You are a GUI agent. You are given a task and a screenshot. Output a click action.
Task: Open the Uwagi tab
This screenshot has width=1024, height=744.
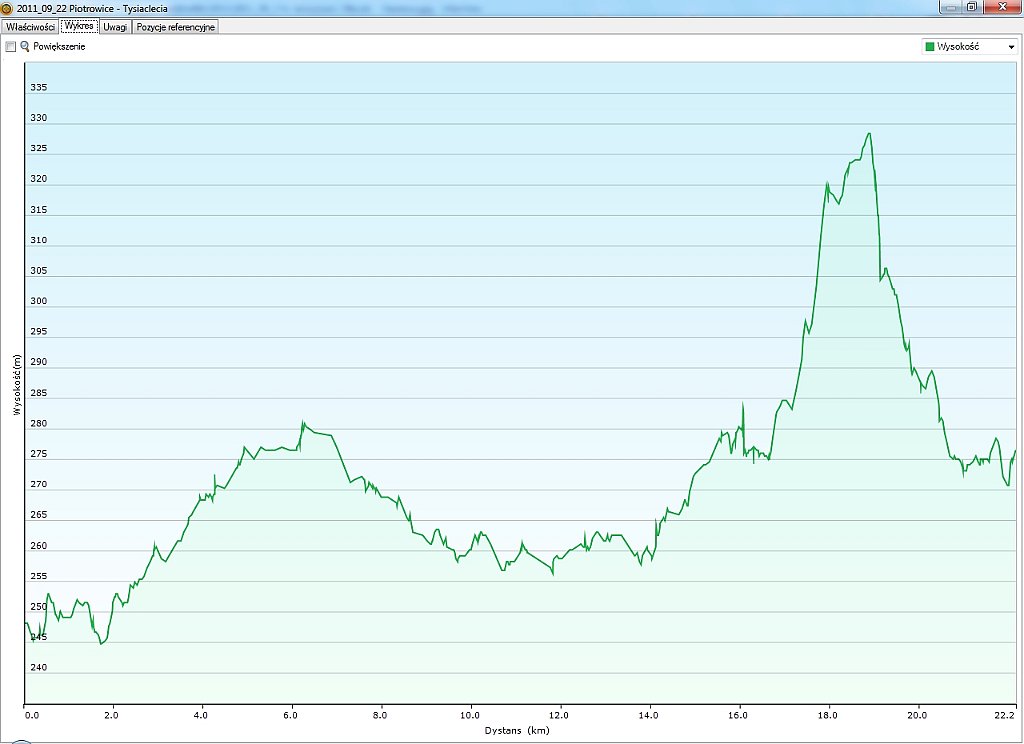click(115, 27)
